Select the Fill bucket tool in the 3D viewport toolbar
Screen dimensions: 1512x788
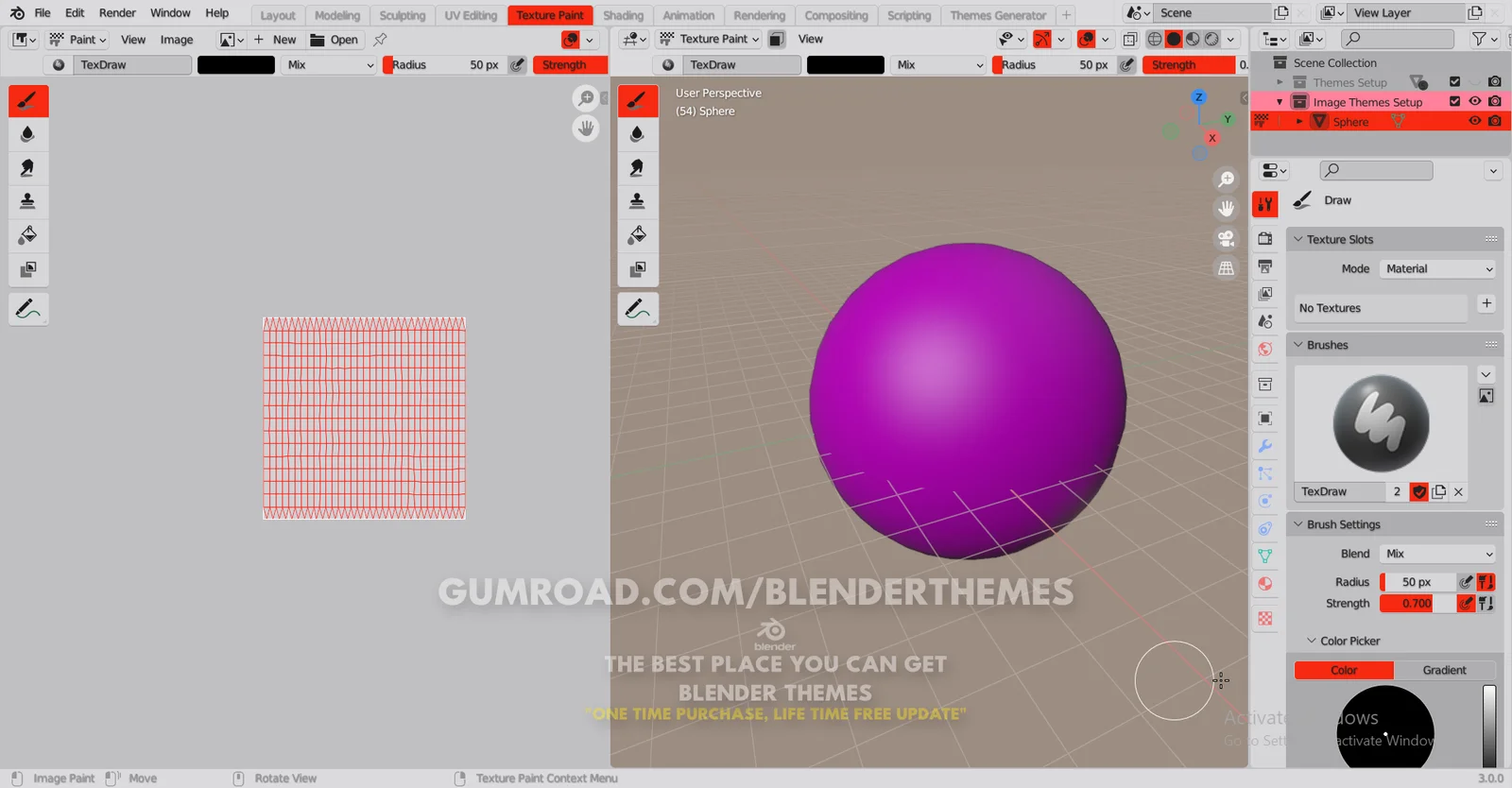coord(638,235)
